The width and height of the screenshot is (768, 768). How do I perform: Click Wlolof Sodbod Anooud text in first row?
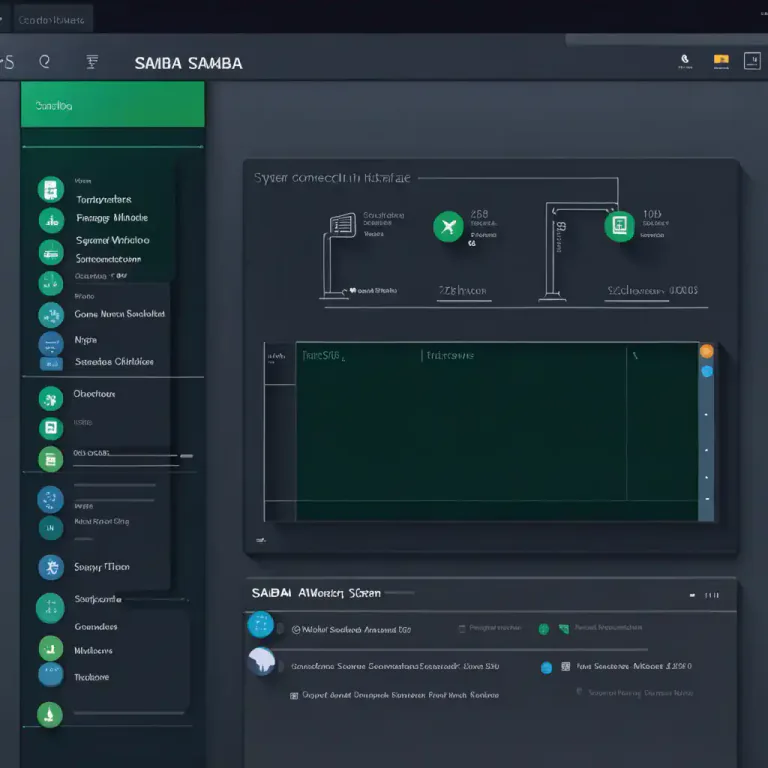coord(356,629)
